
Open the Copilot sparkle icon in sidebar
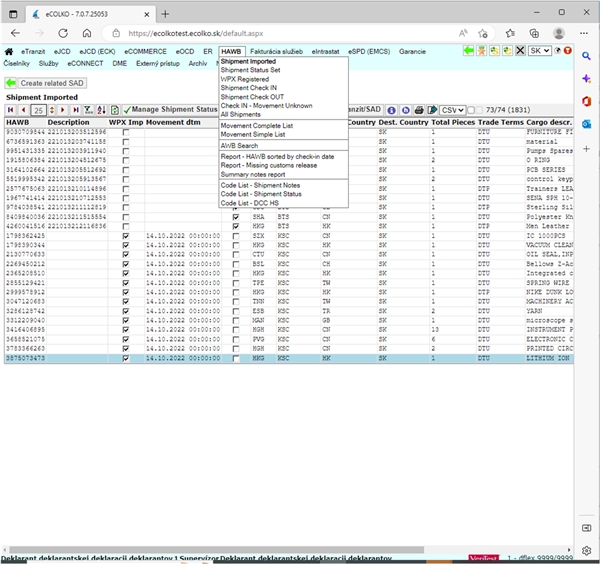coord(586,79)
